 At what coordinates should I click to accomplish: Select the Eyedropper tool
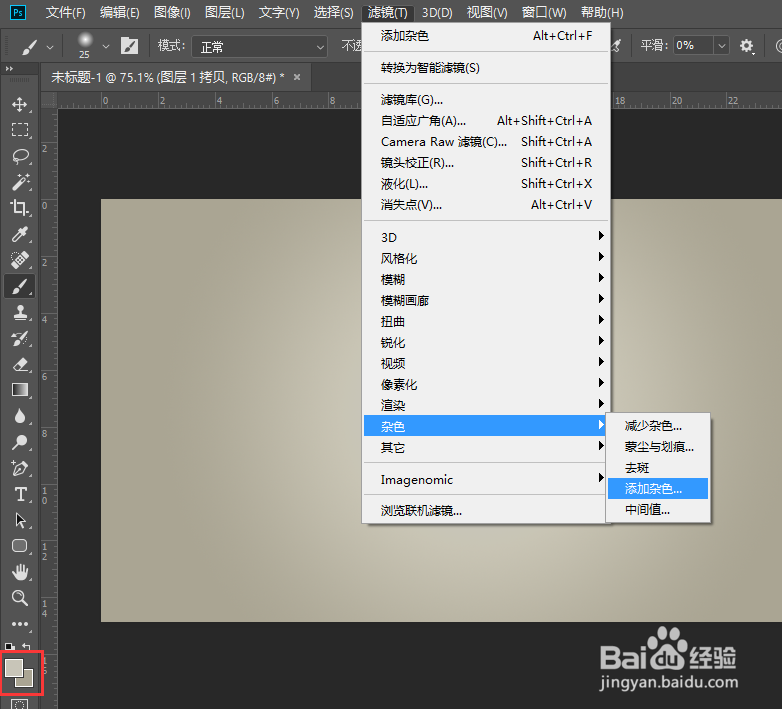coord(19,234)
